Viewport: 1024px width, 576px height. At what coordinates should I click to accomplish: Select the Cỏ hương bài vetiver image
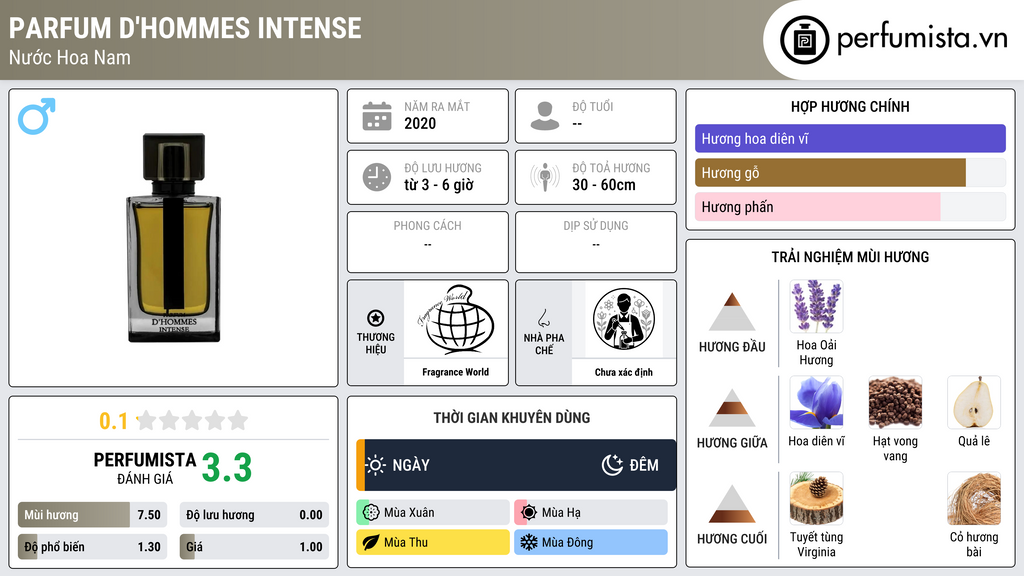[974, 498]
